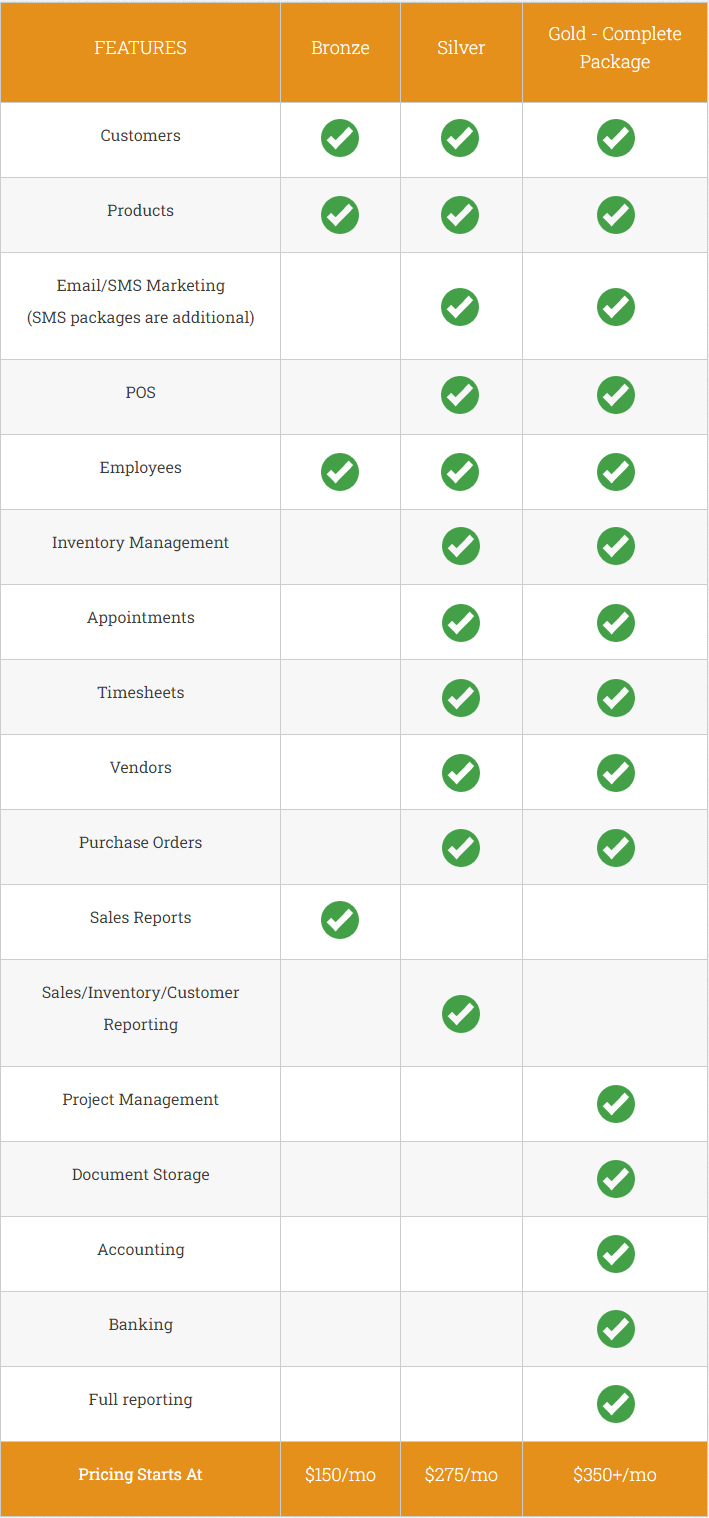Click the FEATURES column heading

pyautogui.click(x=141, y=48)
